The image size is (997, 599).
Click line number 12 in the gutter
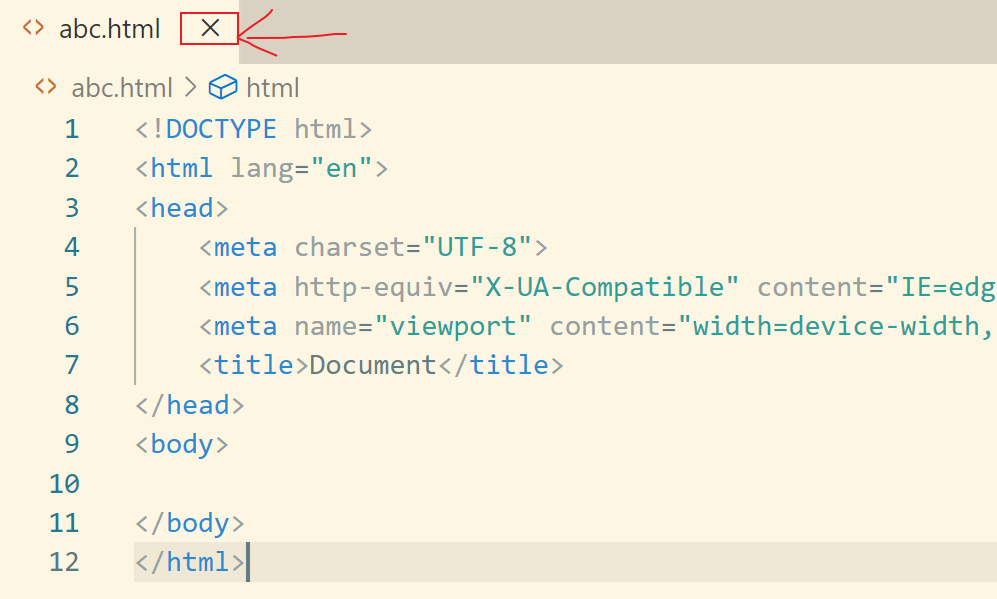(64, 562)
